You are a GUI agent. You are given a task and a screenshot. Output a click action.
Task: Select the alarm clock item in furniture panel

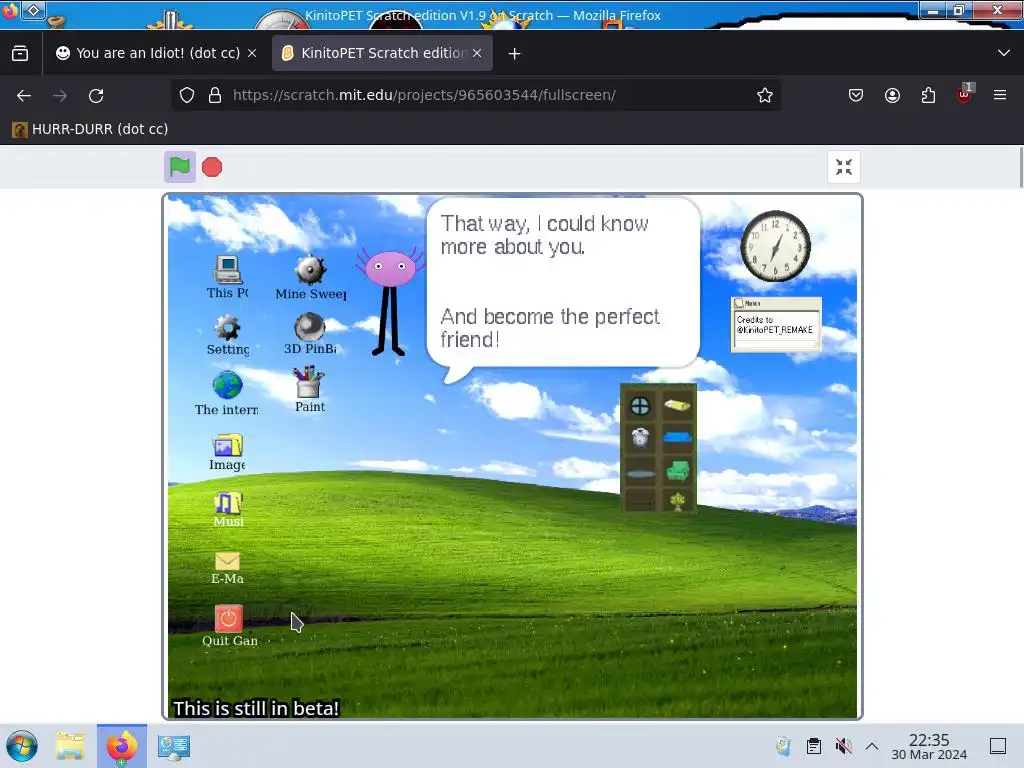pyautogui.click(x=640, y=438)
